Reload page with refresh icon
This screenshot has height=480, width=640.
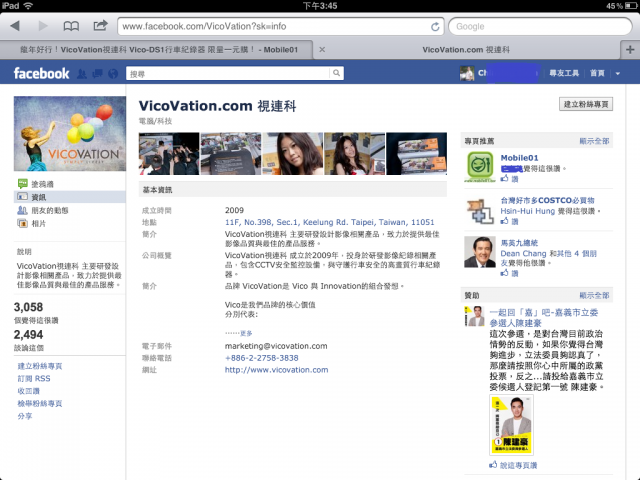click(x=435, y=27)
